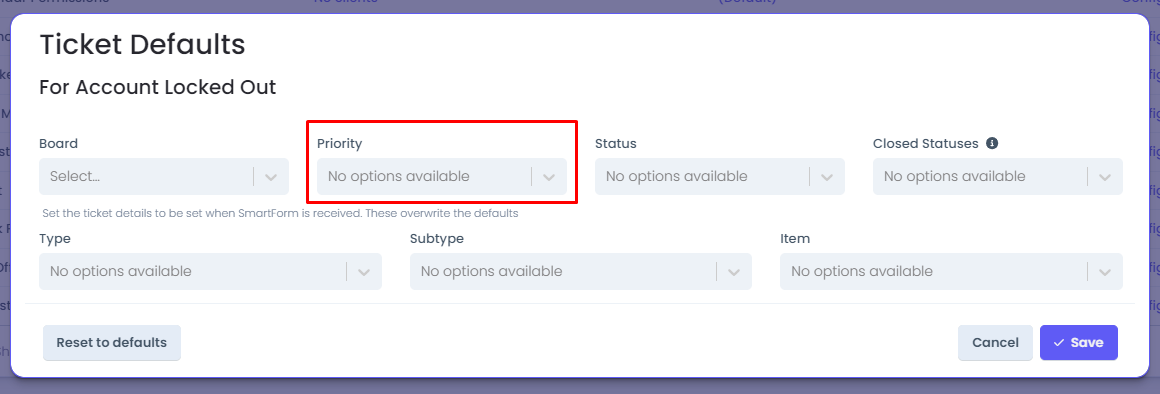Viewport: 1160px width, 394px height.
Task: Click the Reset to defaults button
Action: point(112,342)
